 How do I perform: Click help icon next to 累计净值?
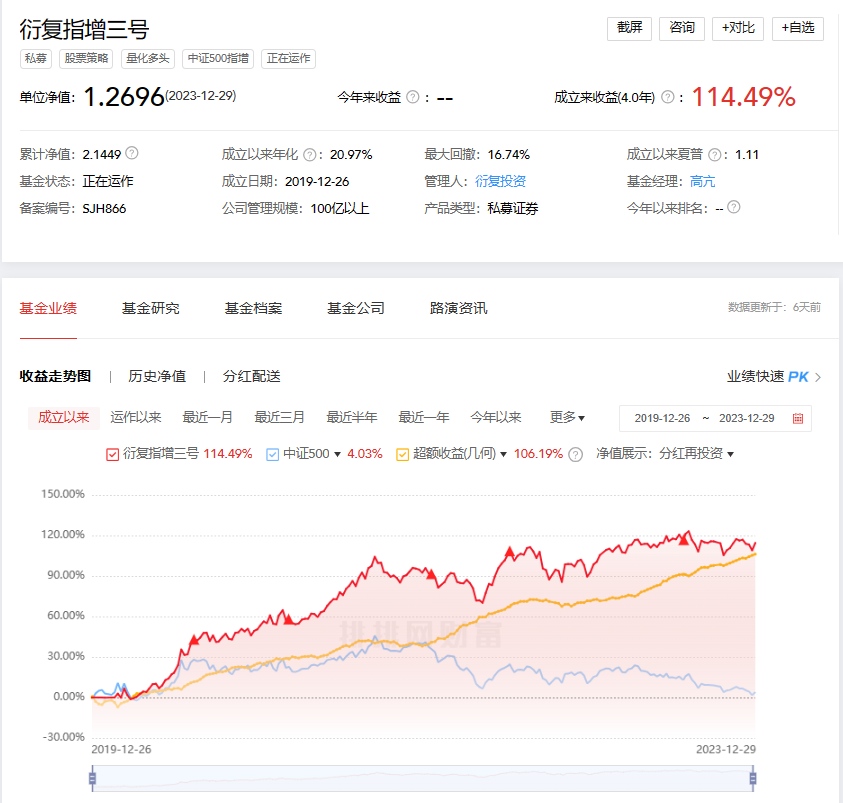[132, 153]
